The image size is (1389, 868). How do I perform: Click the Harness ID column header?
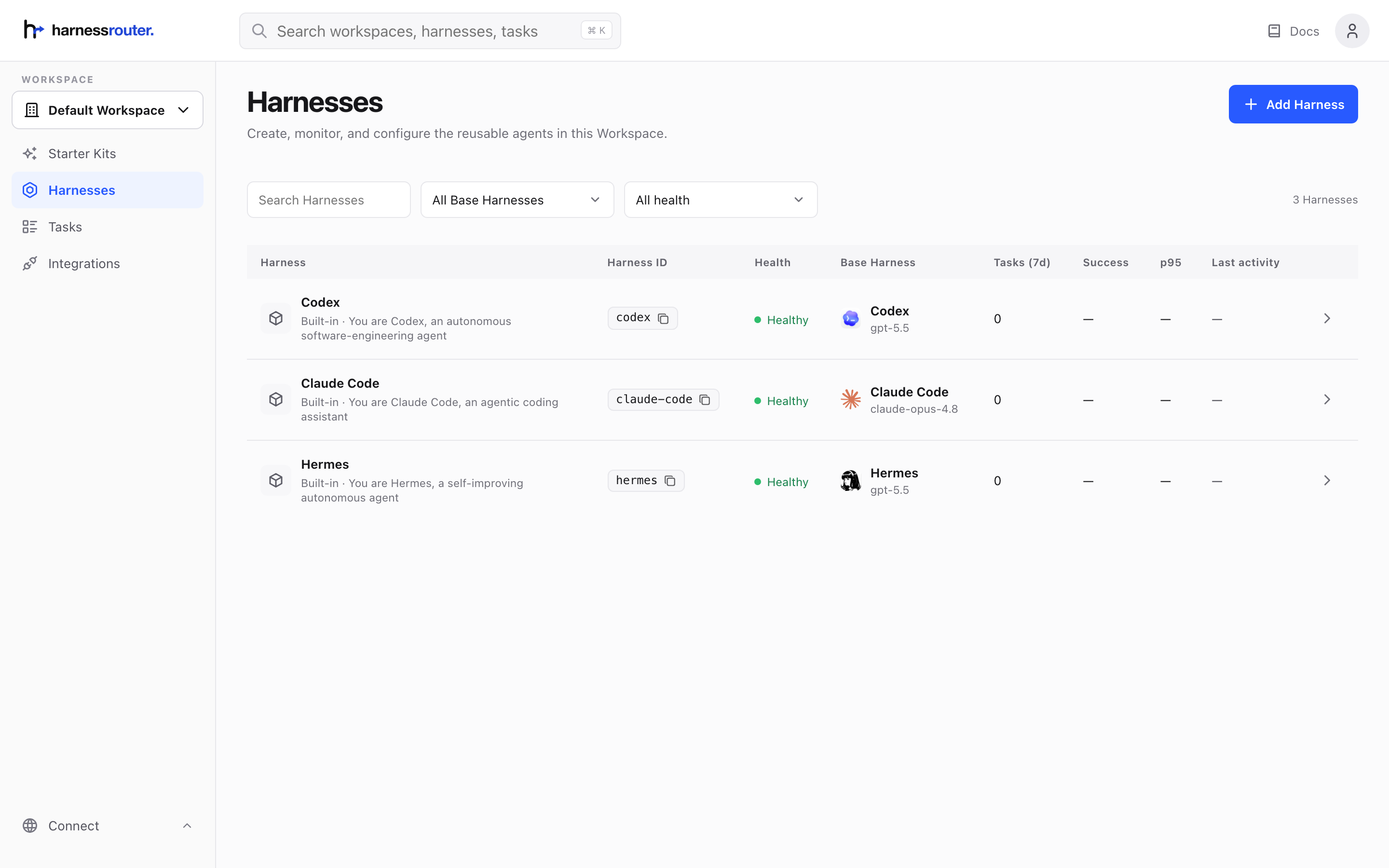pos(637,262)
